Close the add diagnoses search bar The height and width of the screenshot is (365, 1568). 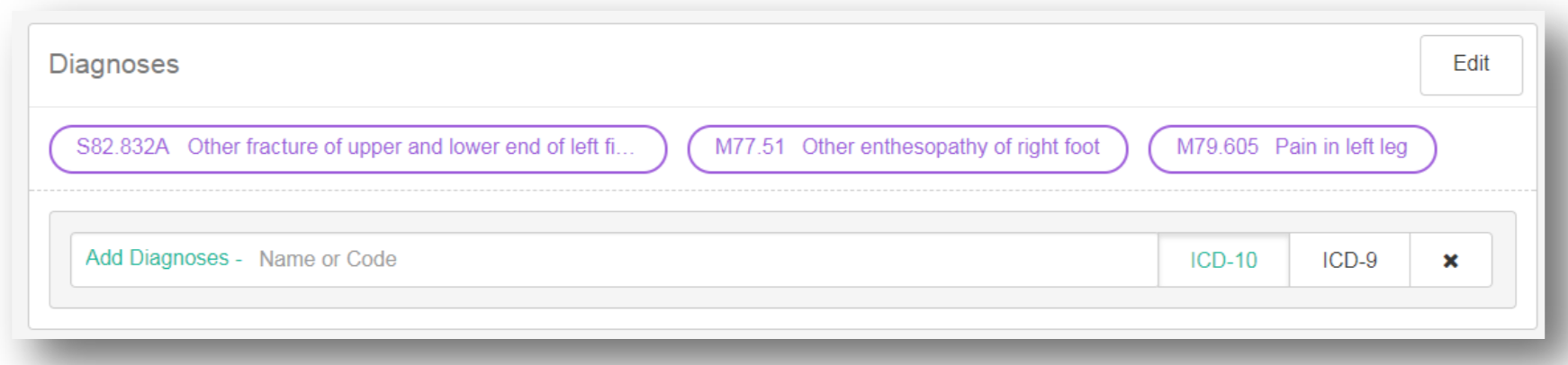1450,261
